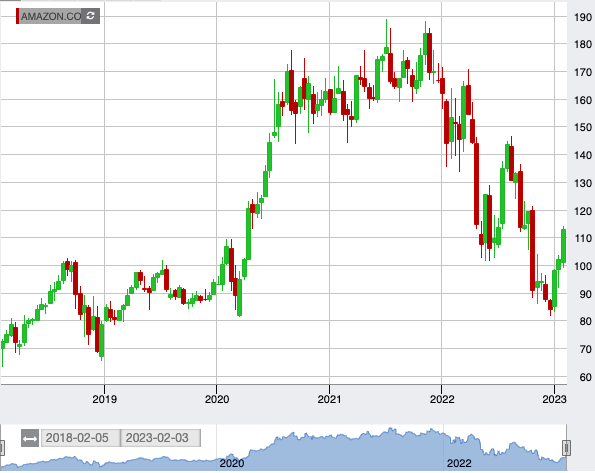Viewport: 595px width, 473px height.
Task: Click the AMAZON.CO series label
Action: 51,16
